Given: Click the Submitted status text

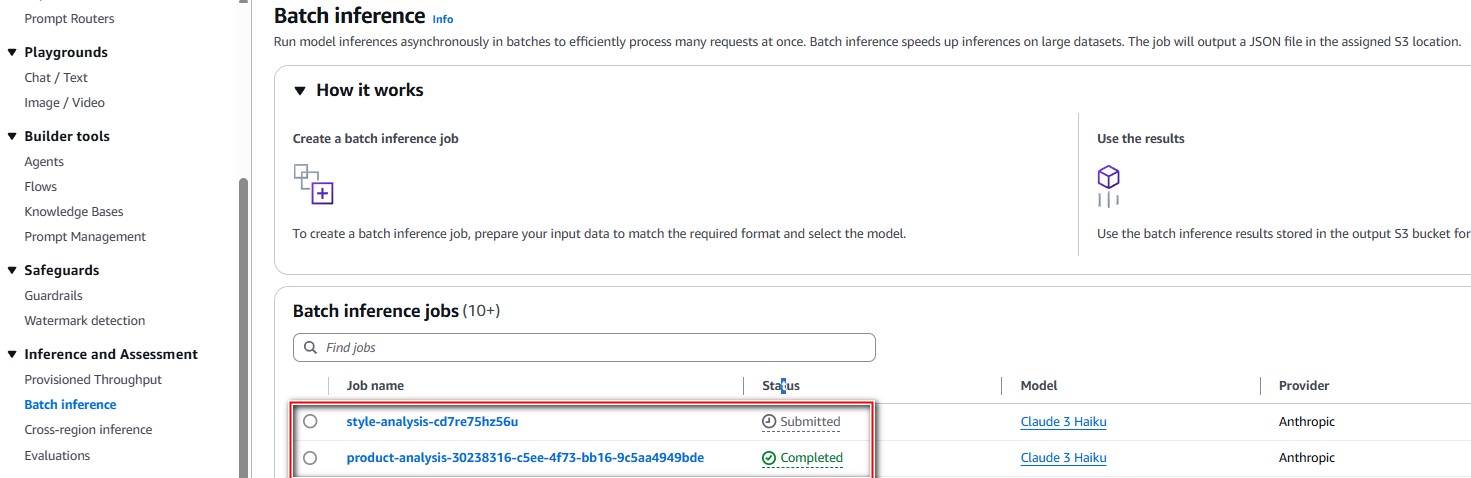Looking at the screenshot, I should click(x=810, y=422).
